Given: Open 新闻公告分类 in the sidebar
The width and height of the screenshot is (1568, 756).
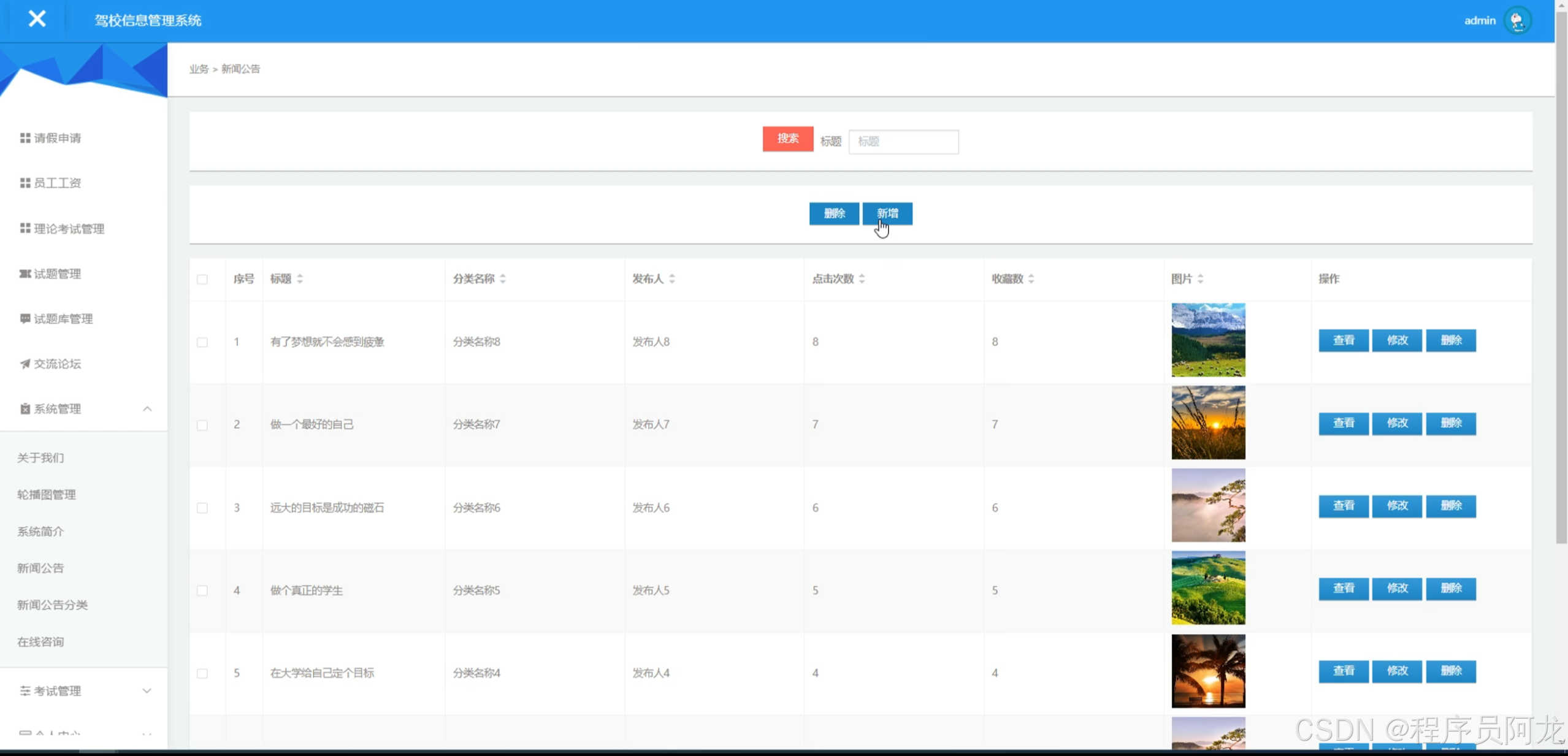Looking at the screenshot, I should (53, 605).
